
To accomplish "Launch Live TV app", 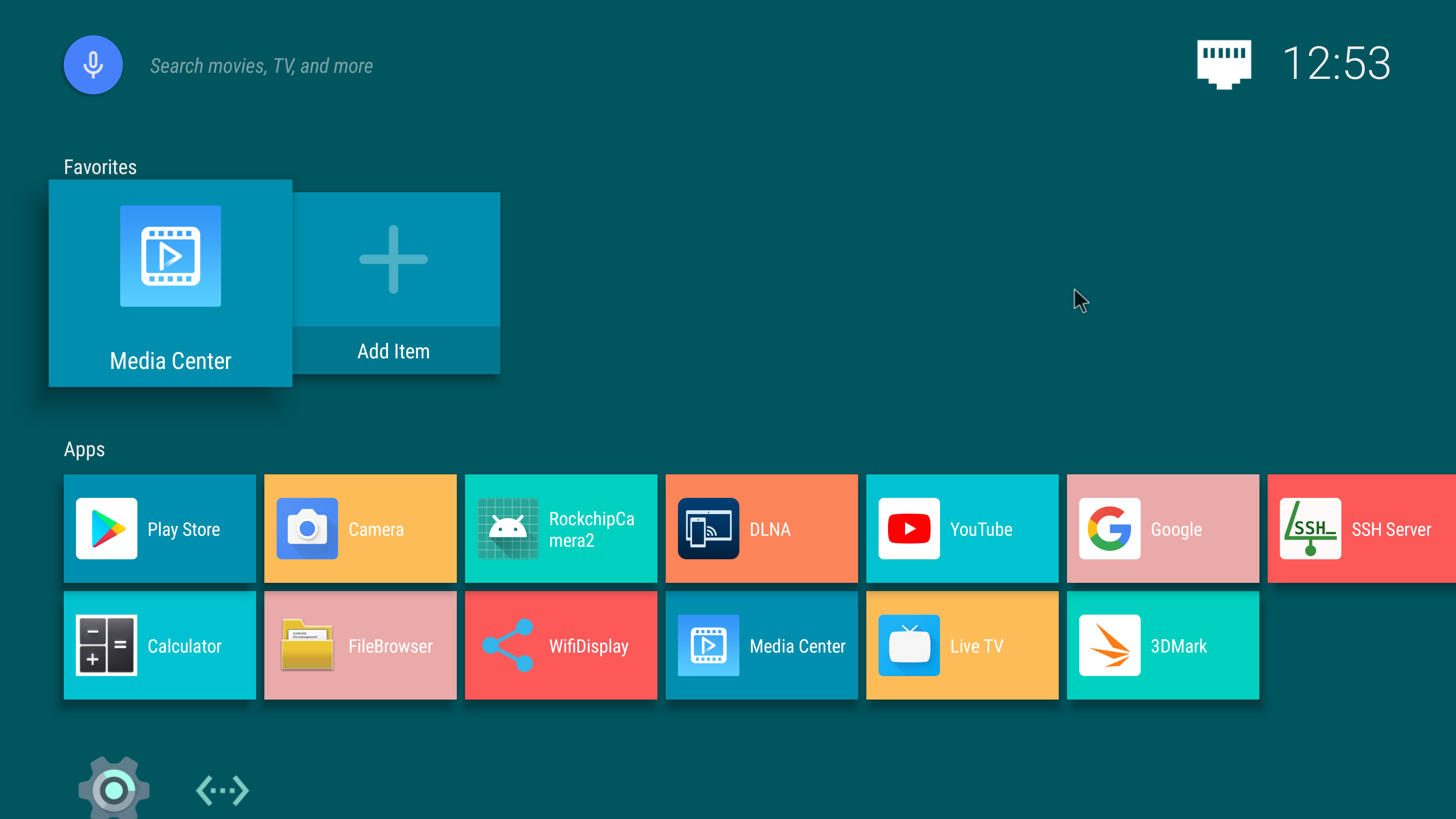I will (963, 645).
